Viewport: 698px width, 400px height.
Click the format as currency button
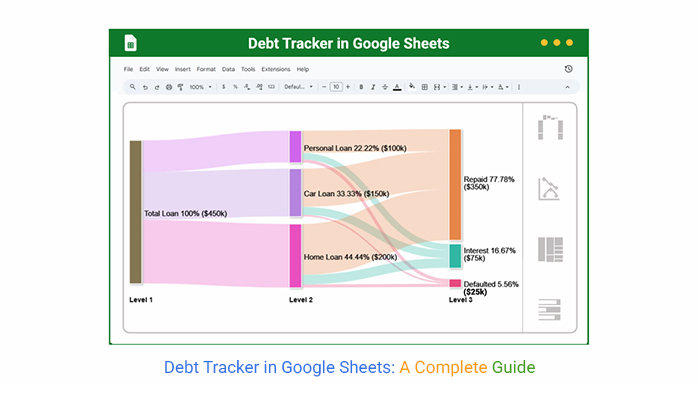click(x=222, y=87)
